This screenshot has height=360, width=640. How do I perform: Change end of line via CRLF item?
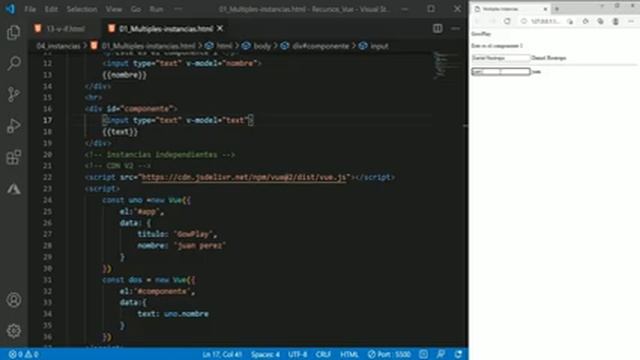[323, 354]
